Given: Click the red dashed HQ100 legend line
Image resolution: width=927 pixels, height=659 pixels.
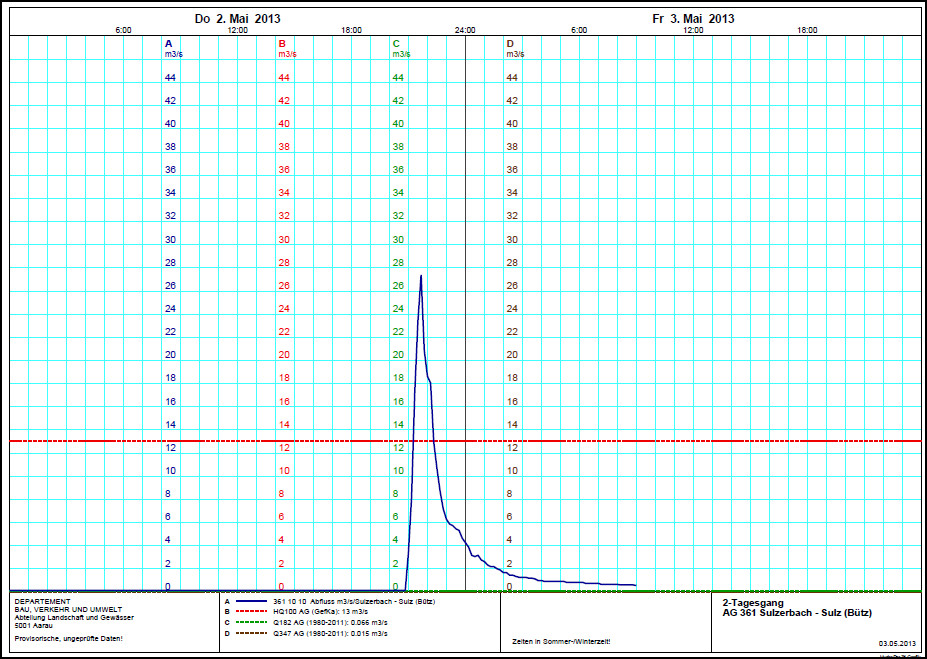Looking at the screenshot, I should (250, 610).
